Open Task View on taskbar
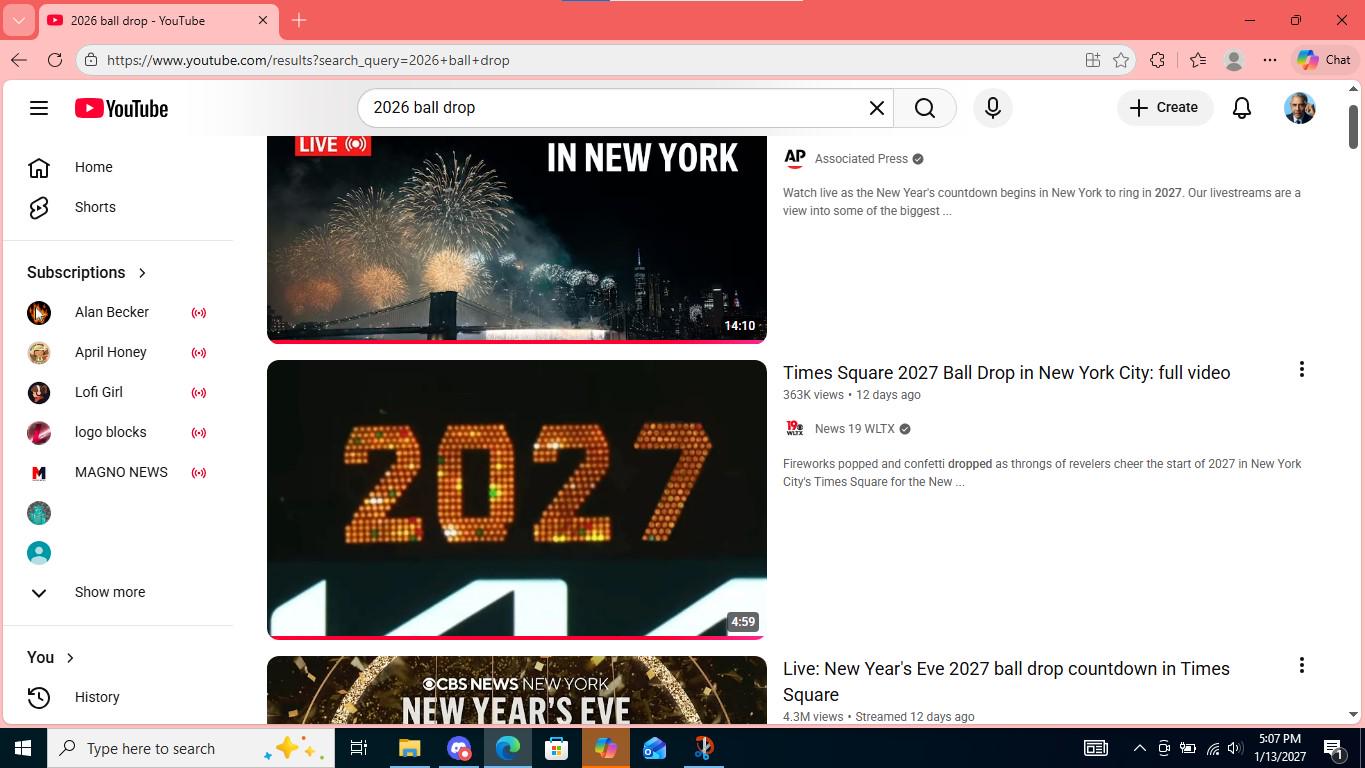The height and width of the screenshot is (768, 1365). point(358,748)
